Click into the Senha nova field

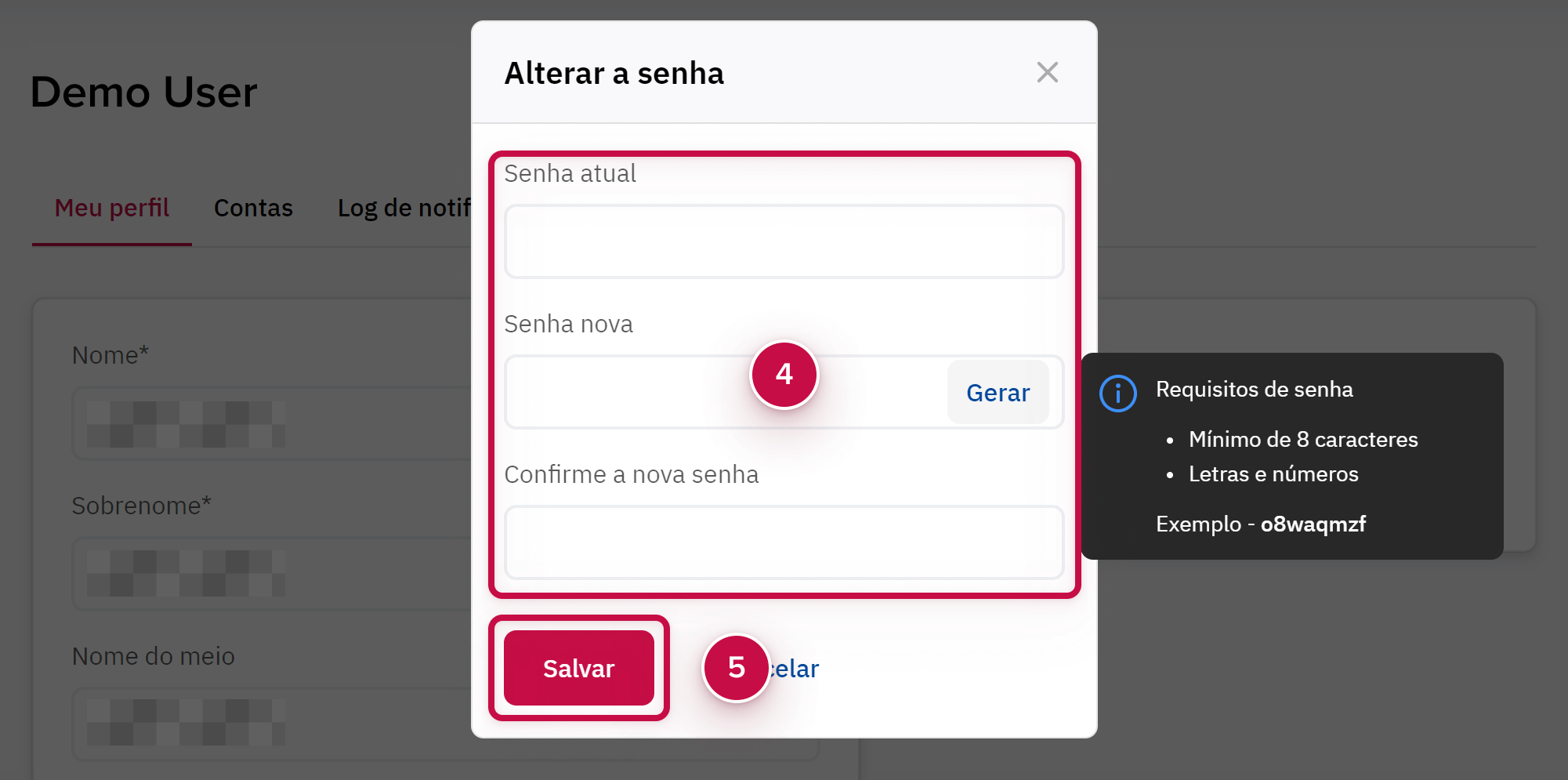627,393
